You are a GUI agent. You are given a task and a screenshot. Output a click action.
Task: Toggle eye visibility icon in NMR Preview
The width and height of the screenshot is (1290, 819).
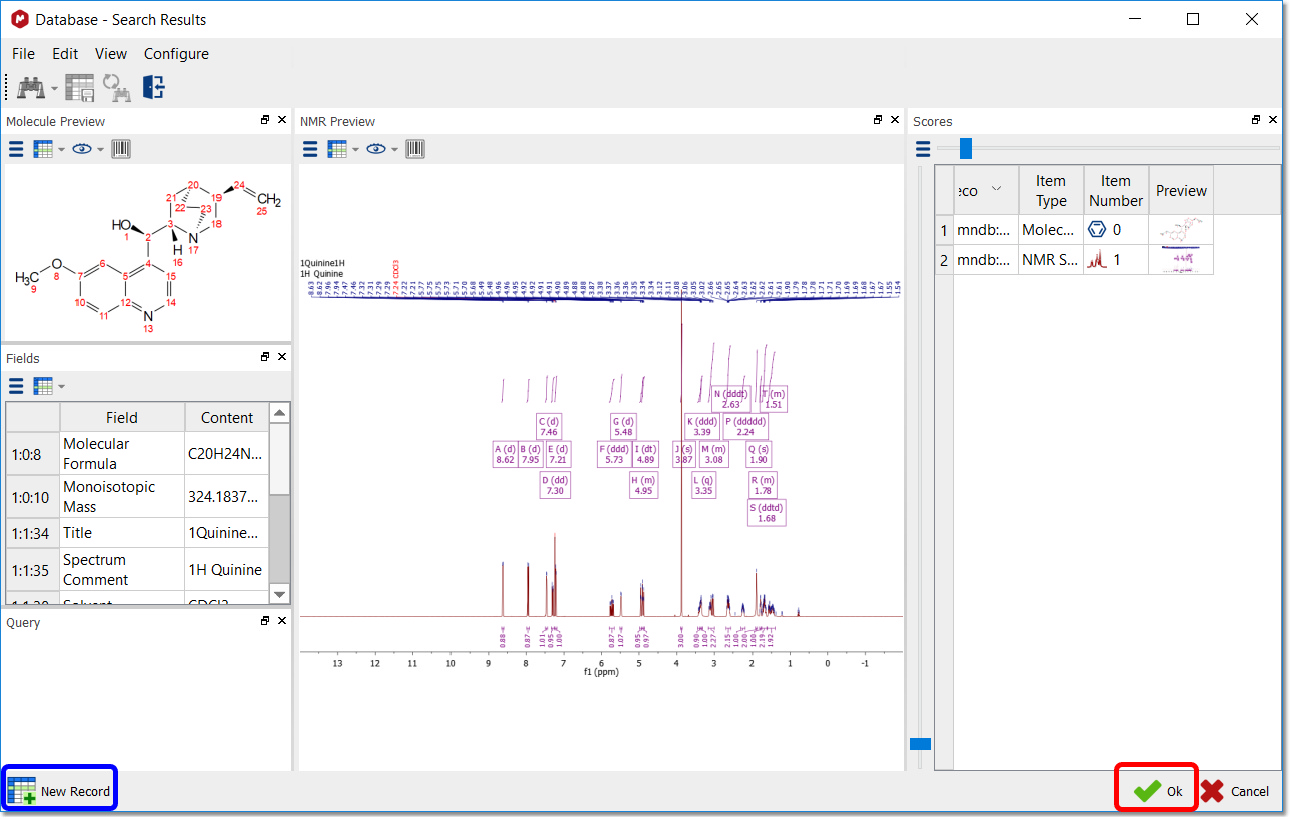pos(375,149)
